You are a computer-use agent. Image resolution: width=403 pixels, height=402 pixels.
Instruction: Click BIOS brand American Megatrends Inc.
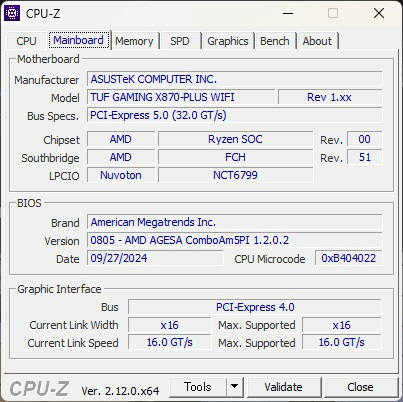[x=234, y=222]
